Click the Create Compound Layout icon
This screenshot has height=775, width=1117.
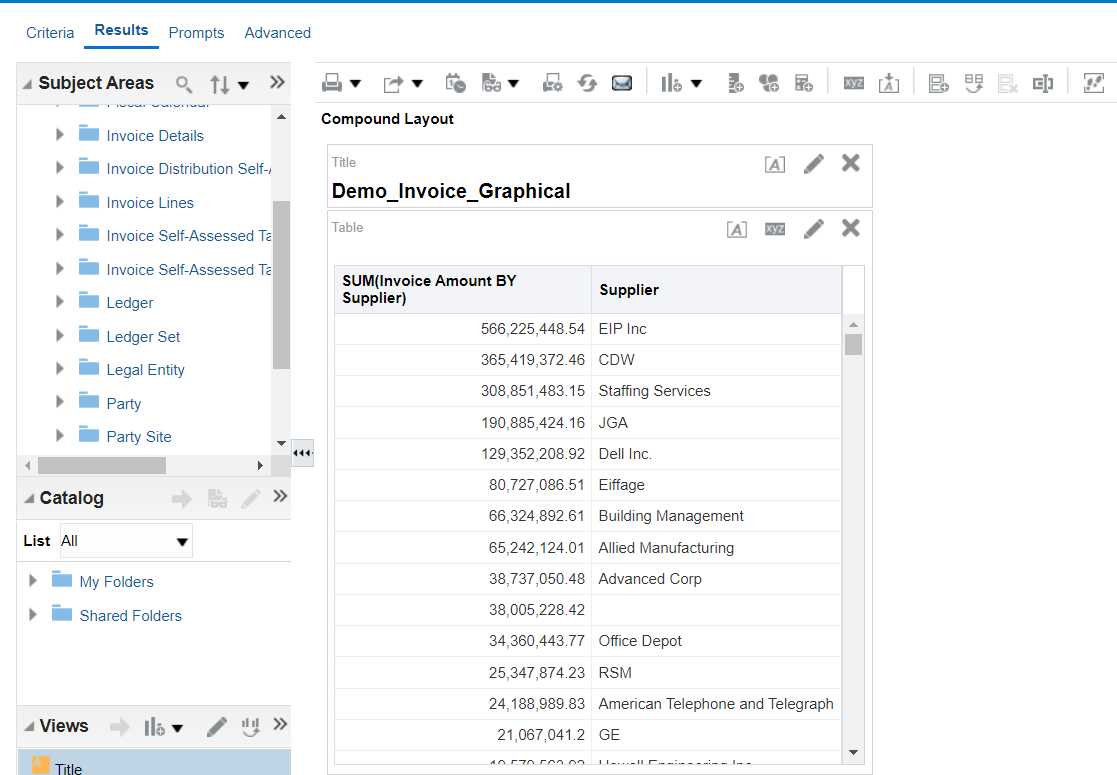[x=938, y=83]
